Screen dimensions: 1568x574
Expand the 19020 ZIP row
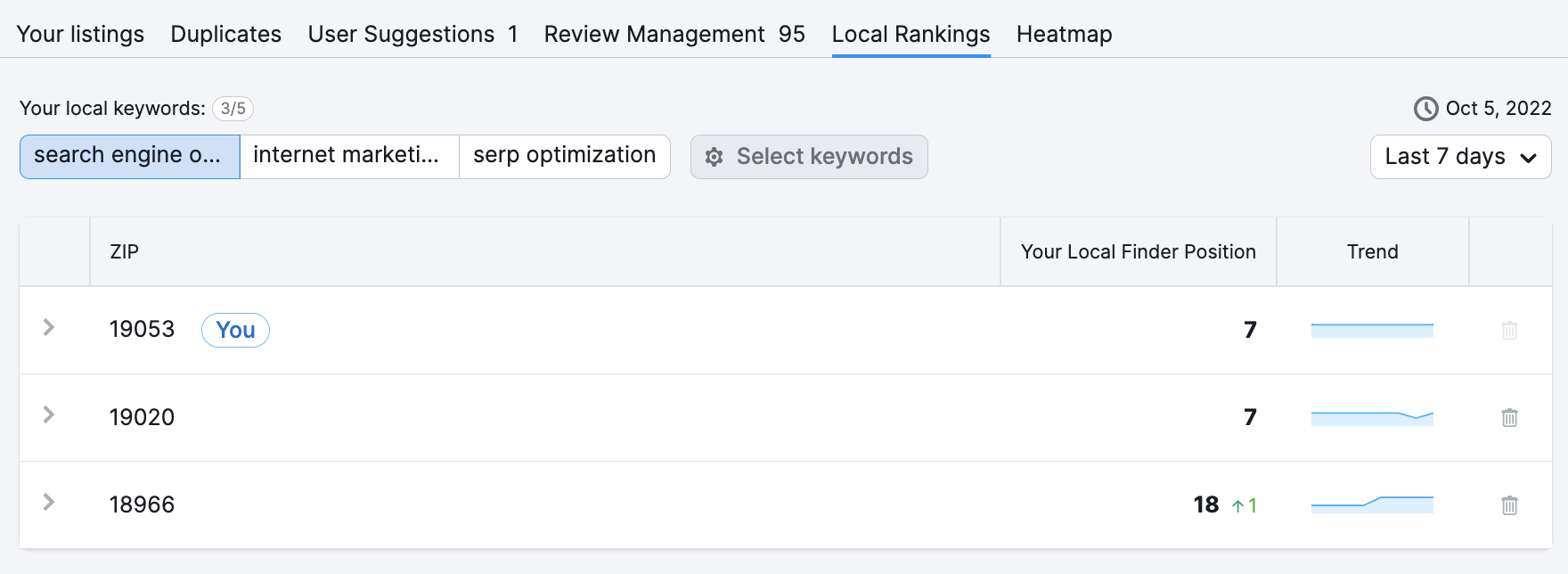[49, 415]
